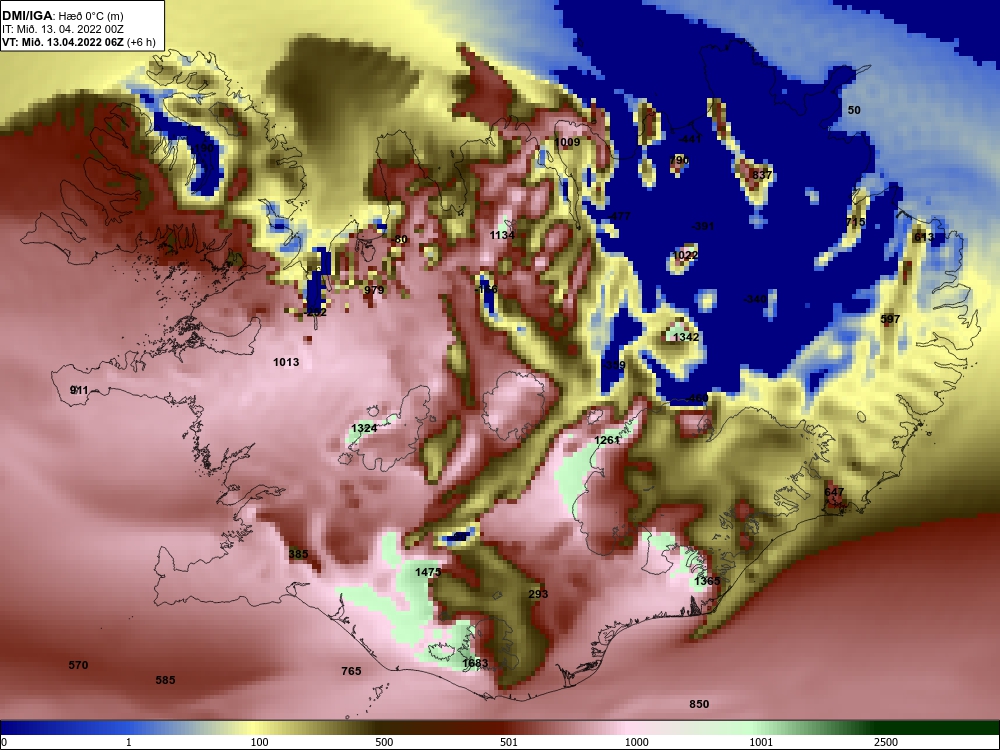Click the -477 value in the blue area
The height and width of the screenshot is (750, 1000).
[x=618, y=216]
